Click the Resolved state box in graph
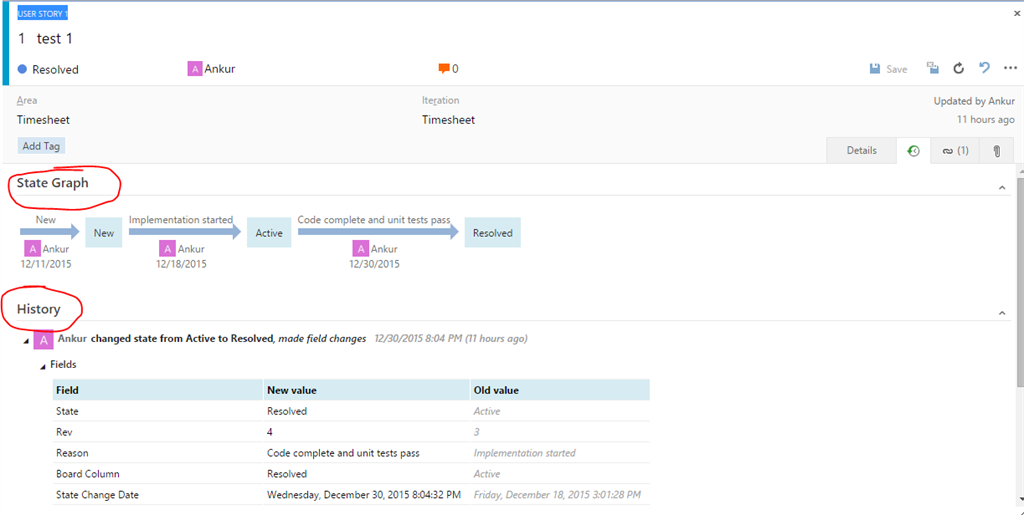This screenshot has width=1024, height=515. 492,233
